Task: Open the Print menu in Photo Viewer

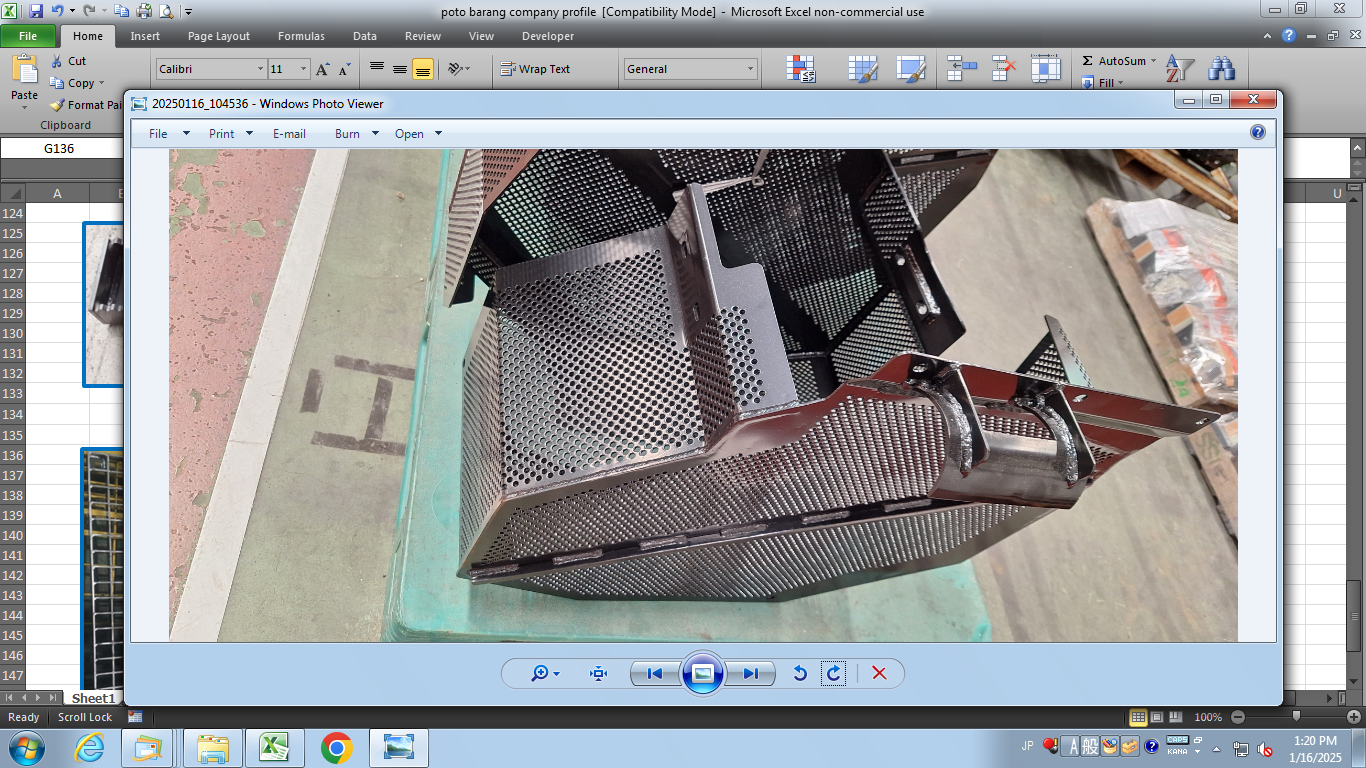Action: pos(231,134)
